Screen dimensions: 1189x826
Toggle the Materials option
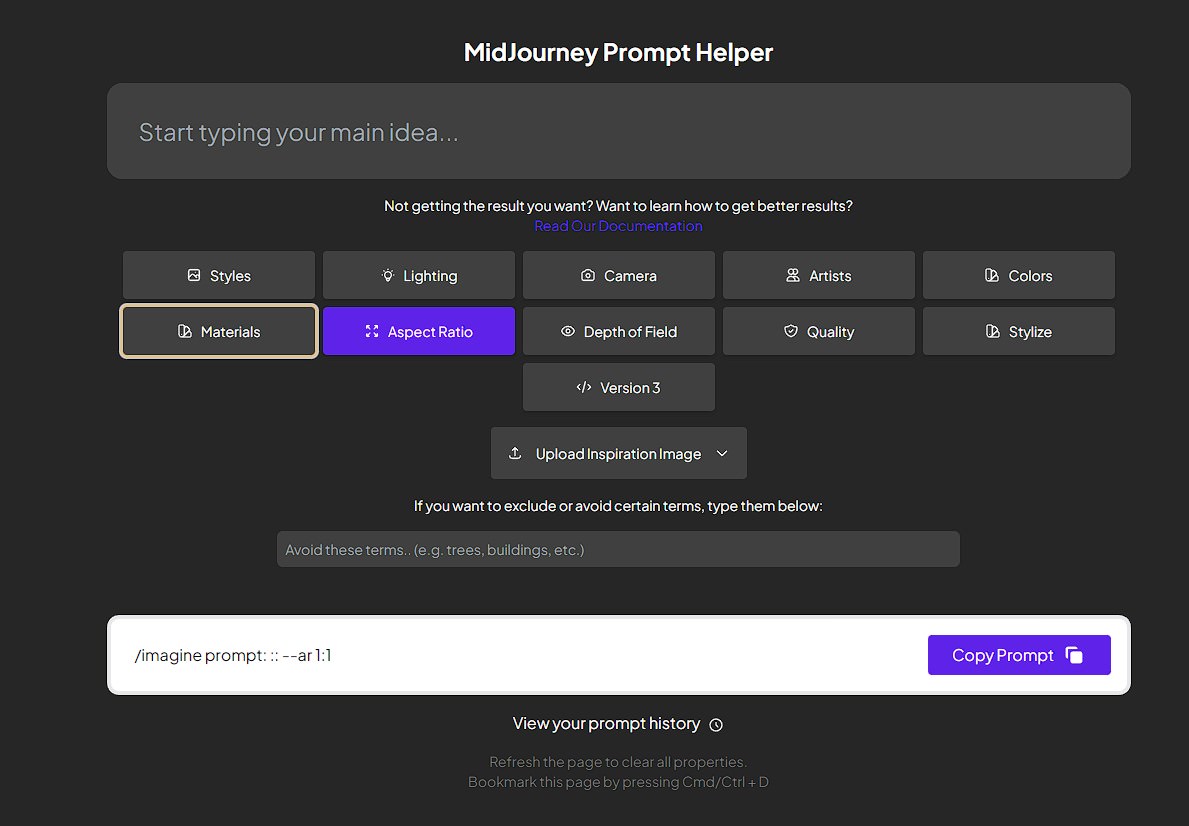tap(218, 331)
